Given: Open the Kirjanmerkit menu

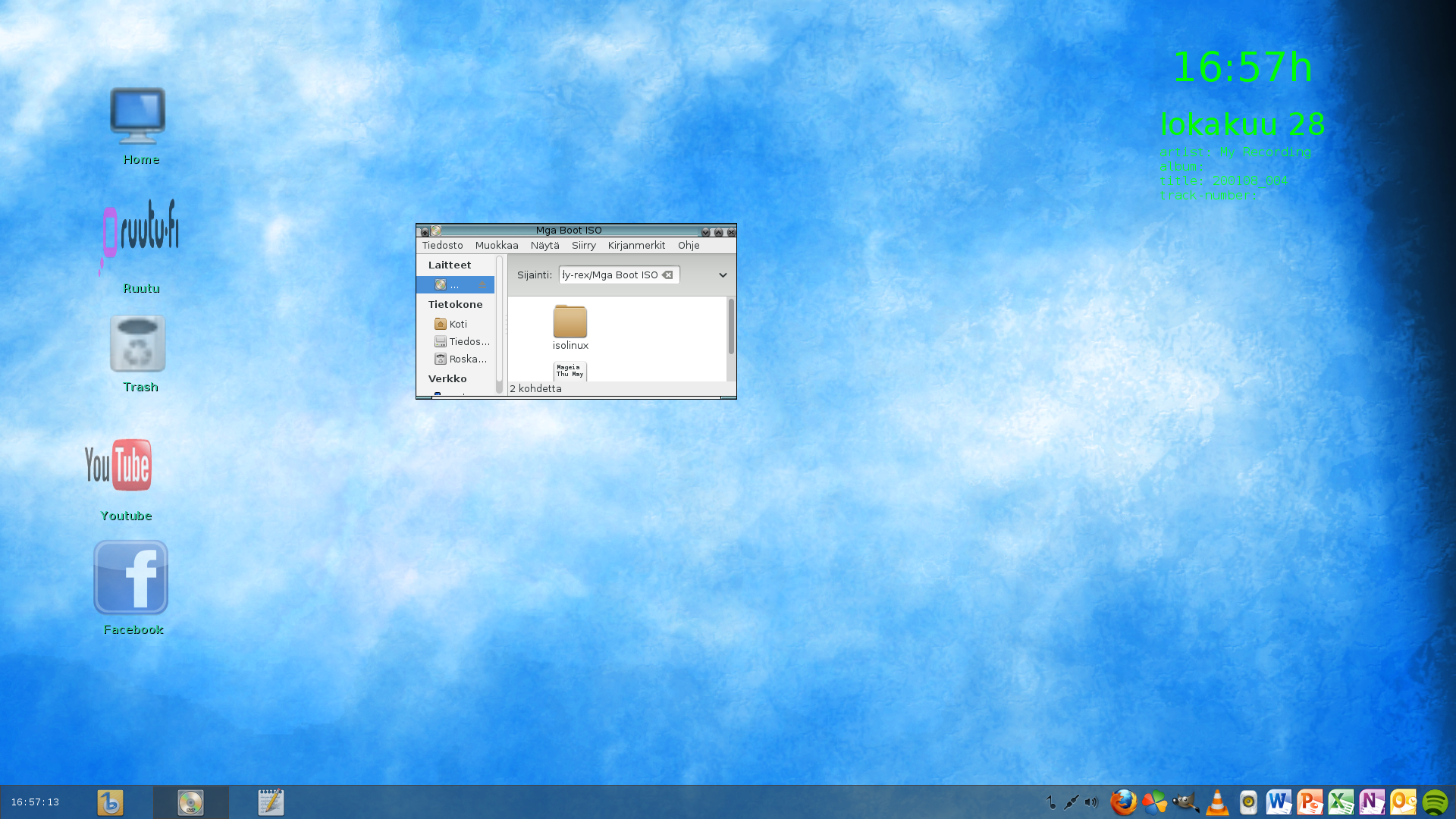Looking at the screenshot, I should 636,245.
